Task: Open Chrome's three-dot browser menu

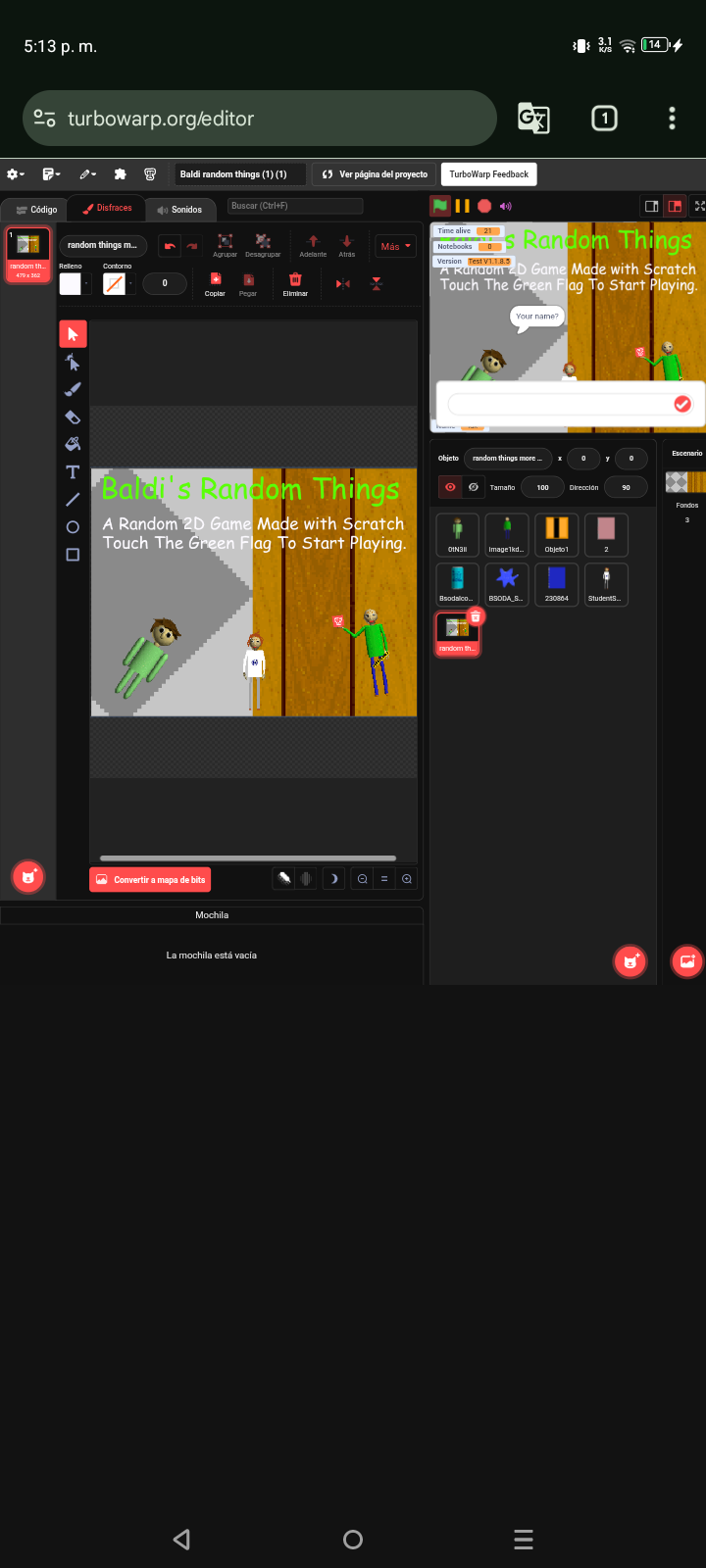Action: [x=672, y=119]
